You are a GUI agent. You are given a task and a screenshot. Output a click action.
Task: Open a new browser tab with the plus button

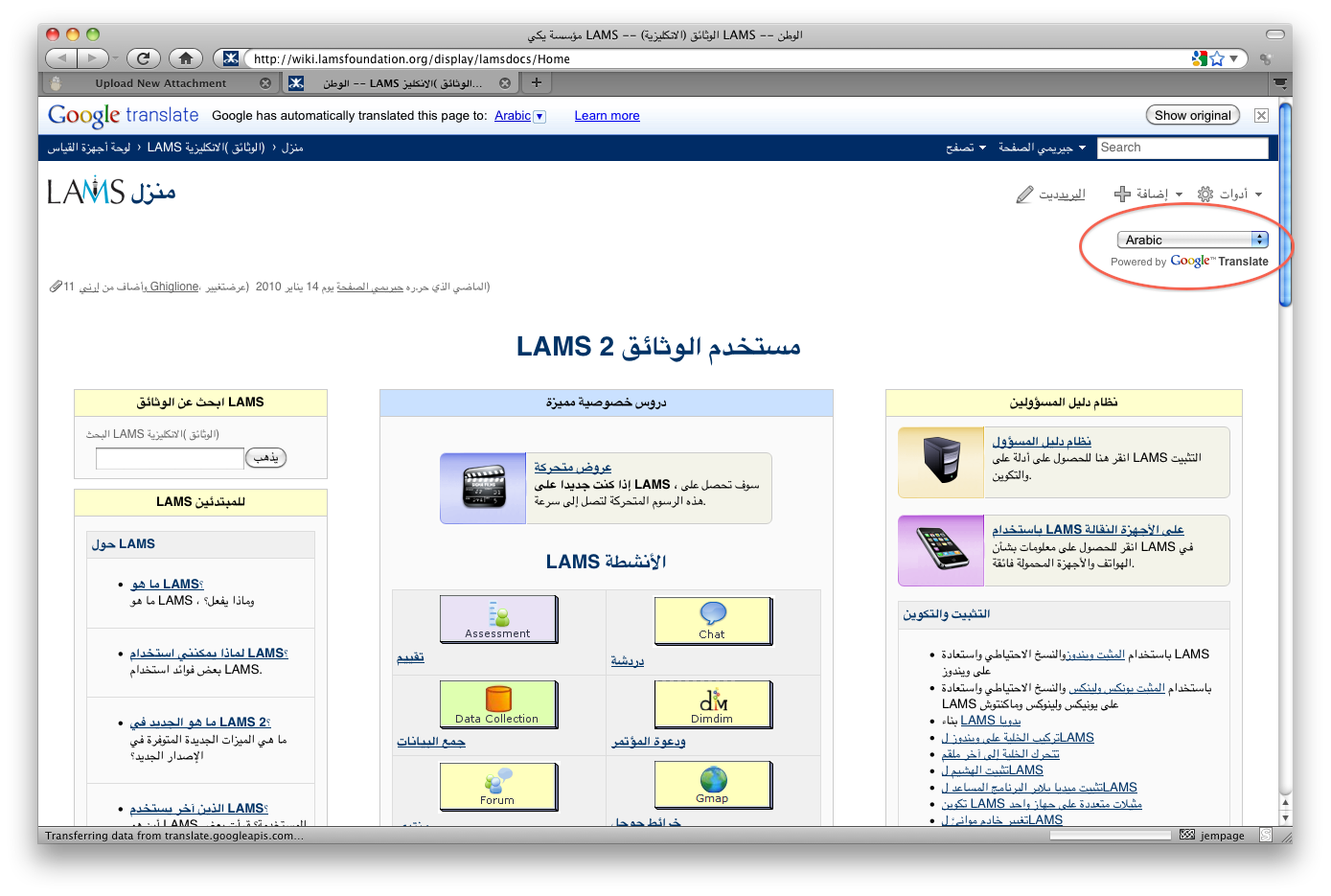click(x=537, y=82)
